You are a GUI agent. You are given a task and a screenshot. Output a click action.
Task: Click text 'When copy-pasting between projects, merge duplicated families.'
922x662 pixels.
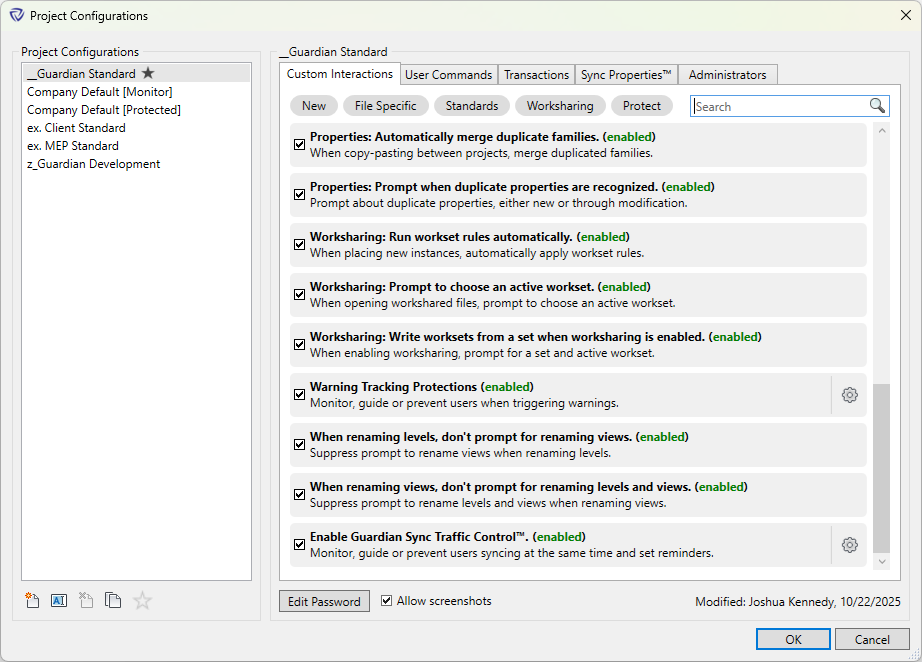tap(481, 153)
